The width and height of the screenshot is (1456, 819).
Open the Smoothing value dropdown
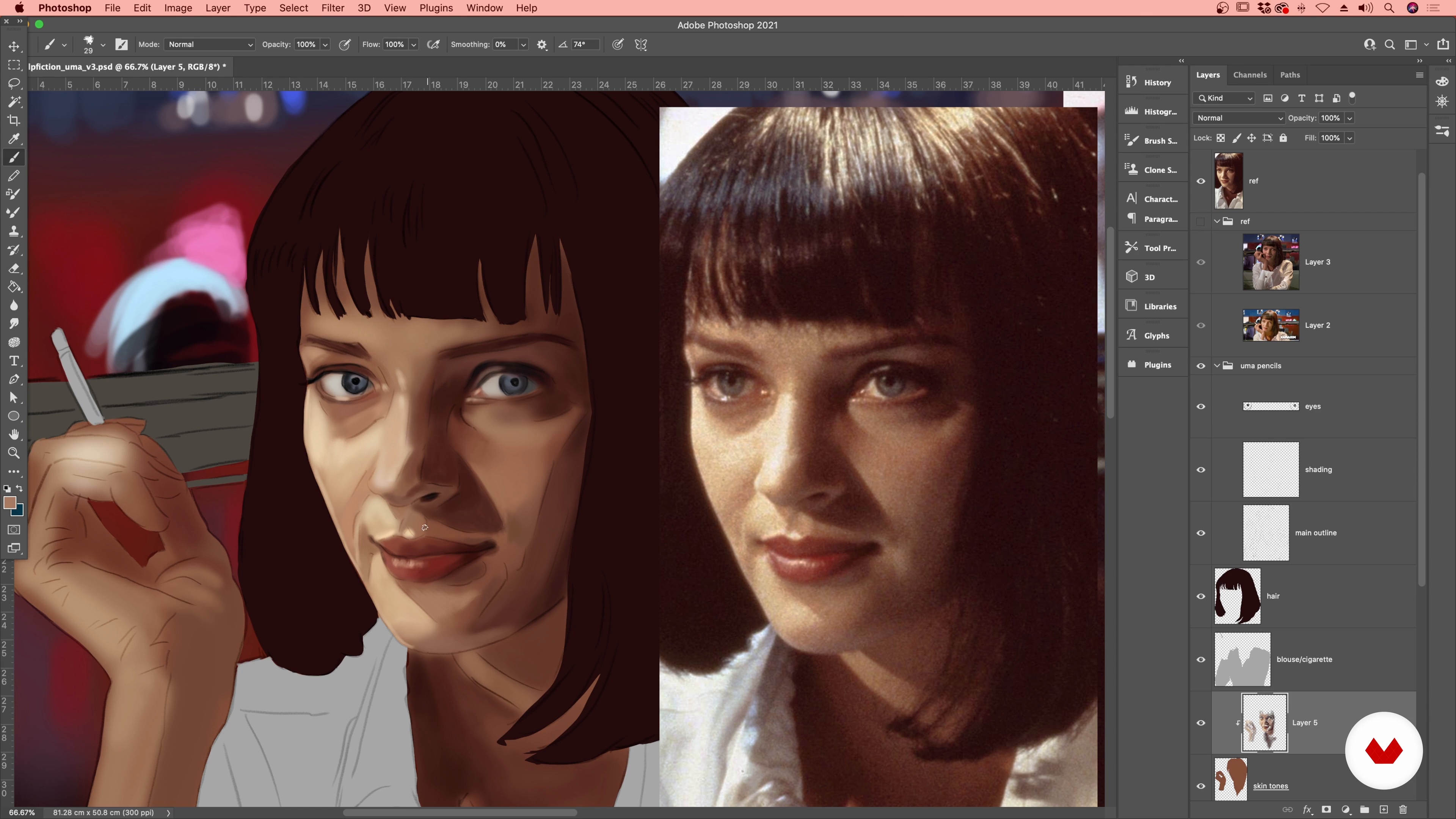click(524, 45)
